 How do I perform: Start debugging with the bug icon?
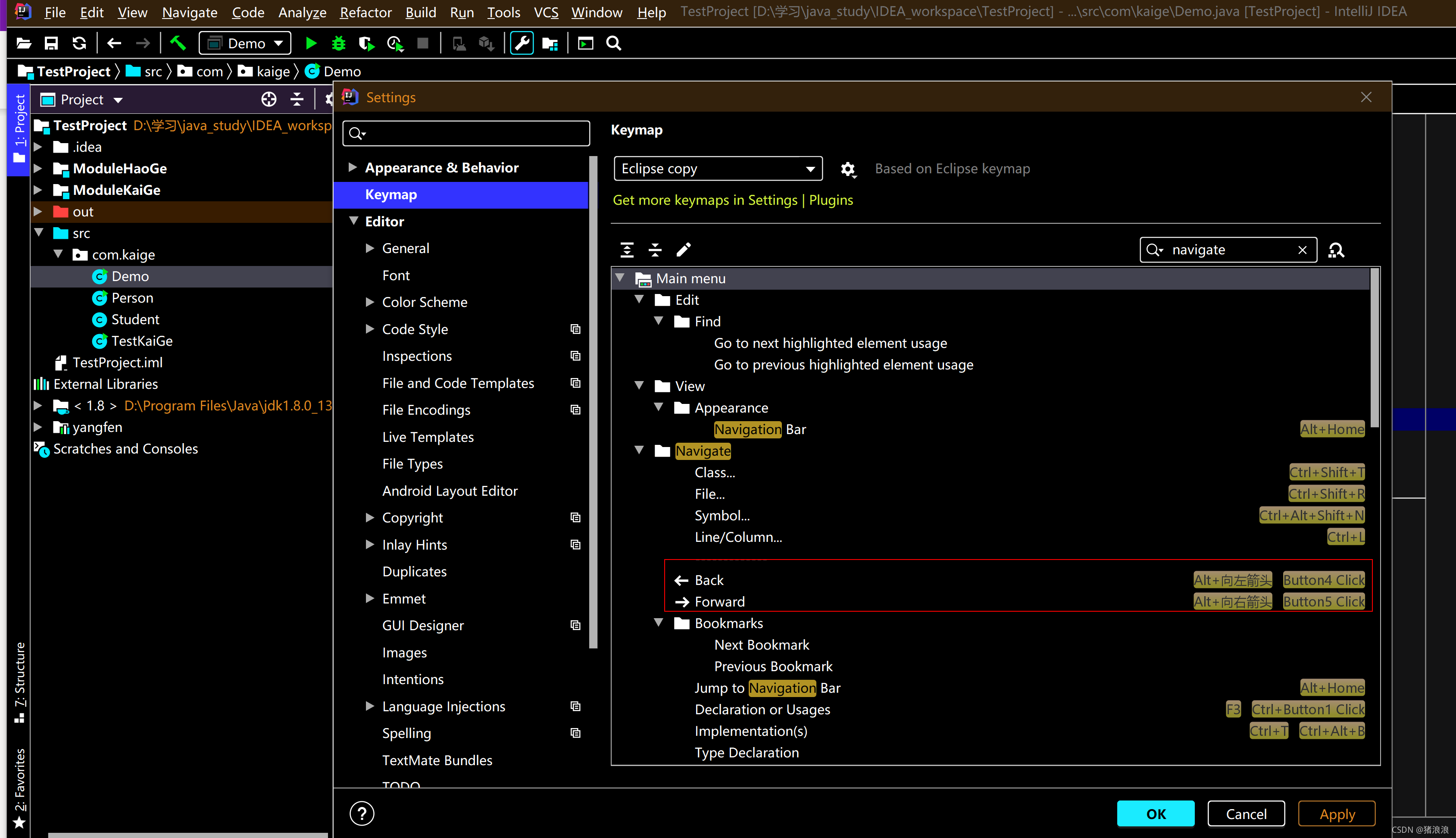(338, 43)
